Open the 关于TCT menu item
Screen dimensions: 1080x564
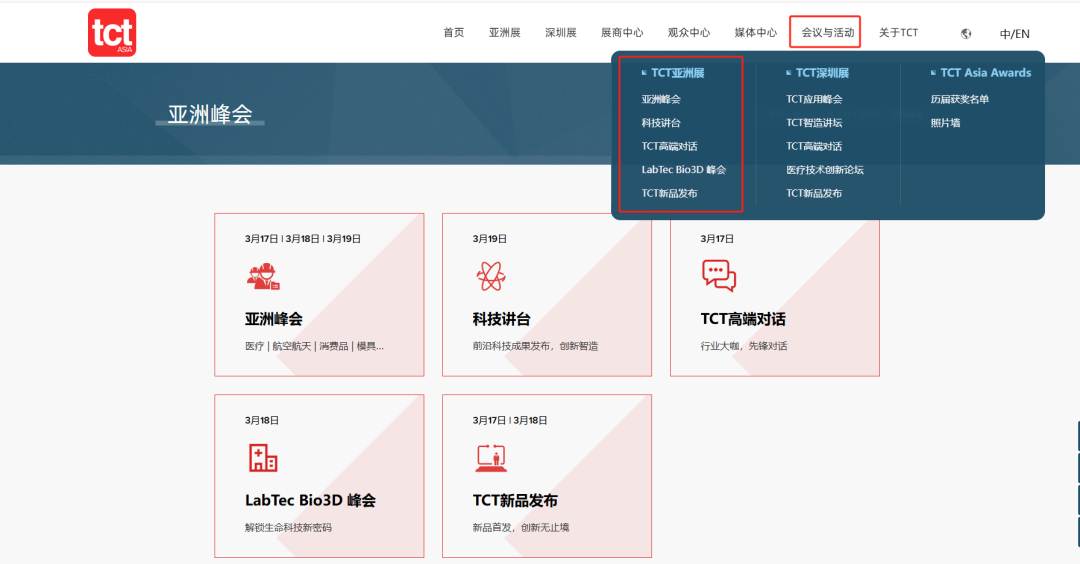(898, 32)
